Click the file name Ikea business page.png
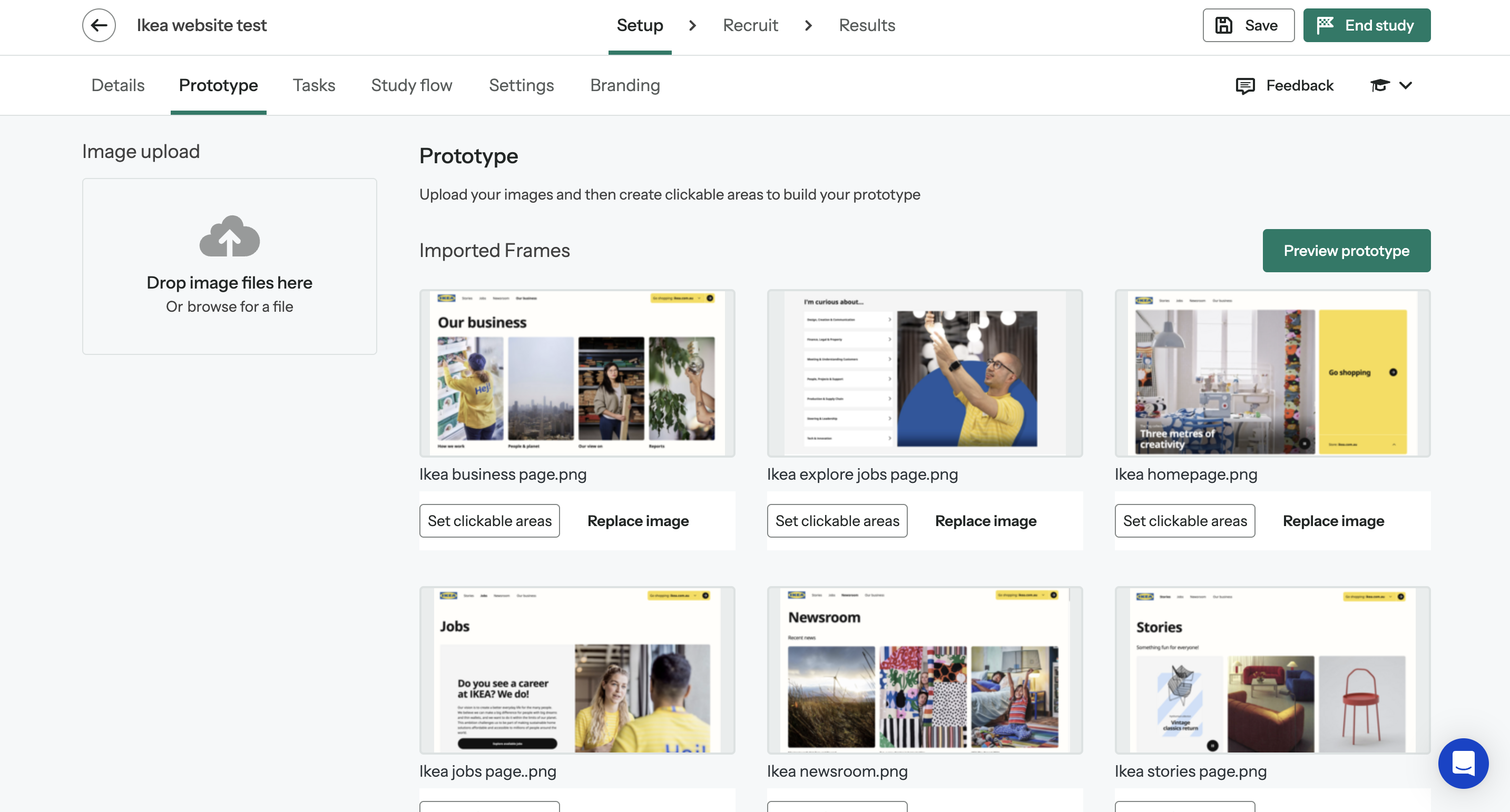This screenshot has height=812, width=1510. [x=502, y=474]
